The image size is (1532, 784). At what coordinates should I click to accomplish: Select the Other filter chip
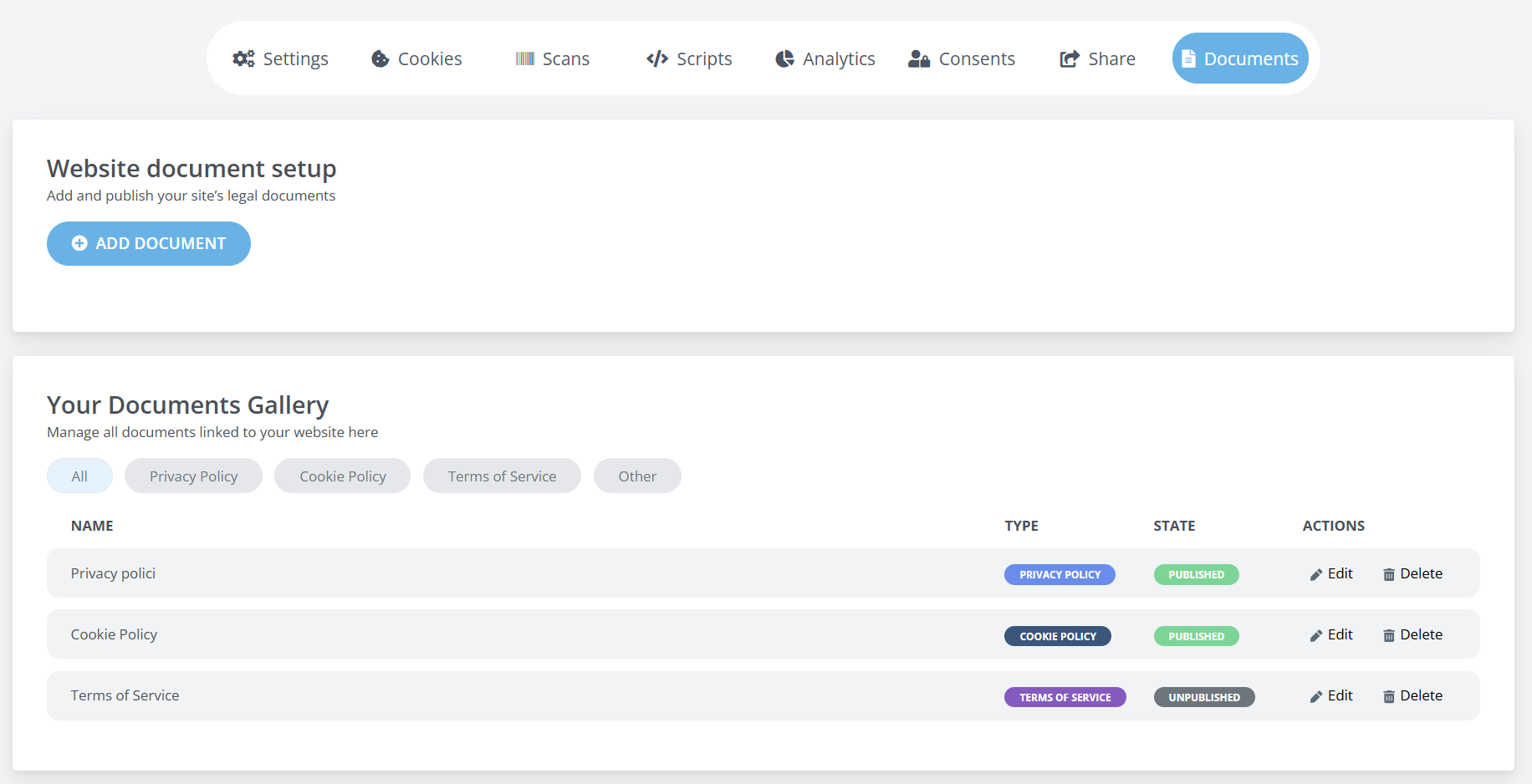tap(637, 476)
